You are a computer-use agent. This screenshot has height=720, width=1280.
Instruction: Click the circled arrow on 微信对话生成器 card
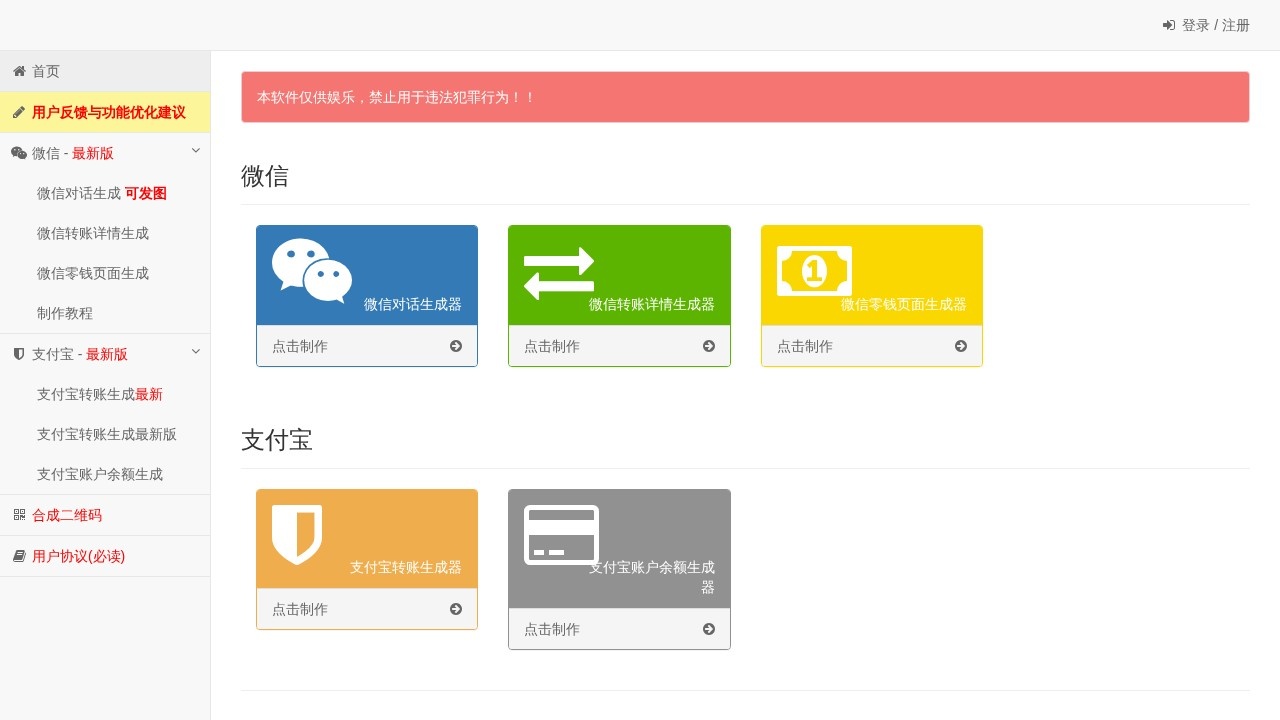[x=455, y=345]
